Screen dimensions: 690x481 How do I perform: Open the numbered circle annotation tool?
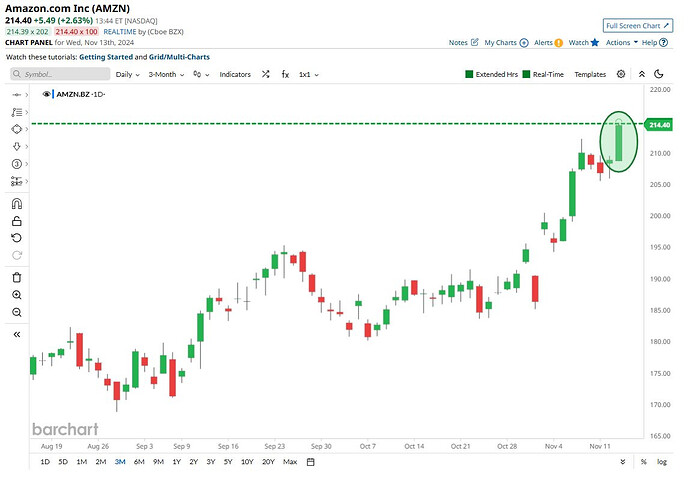17,164
